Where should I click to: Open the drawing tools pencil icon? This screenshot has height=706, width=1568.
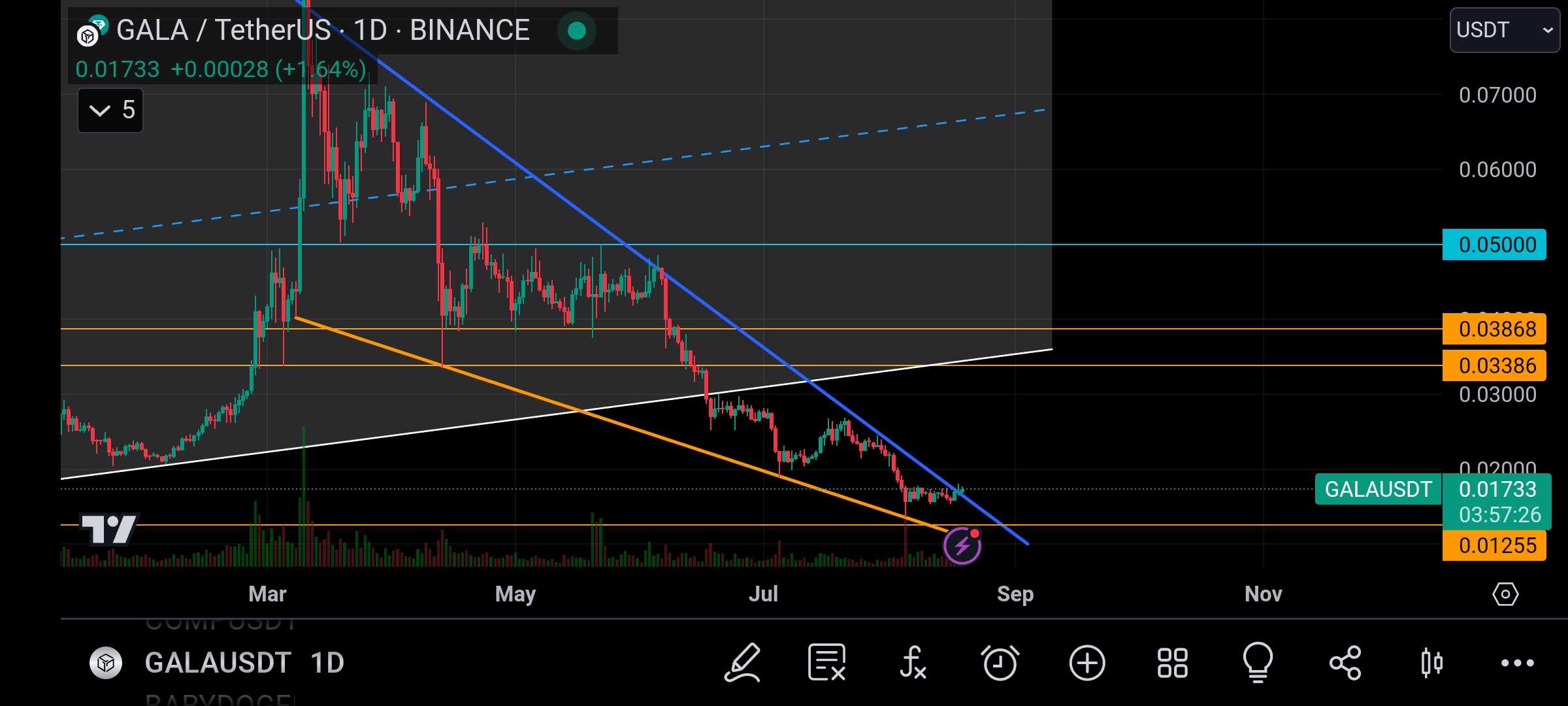point(743,663)
